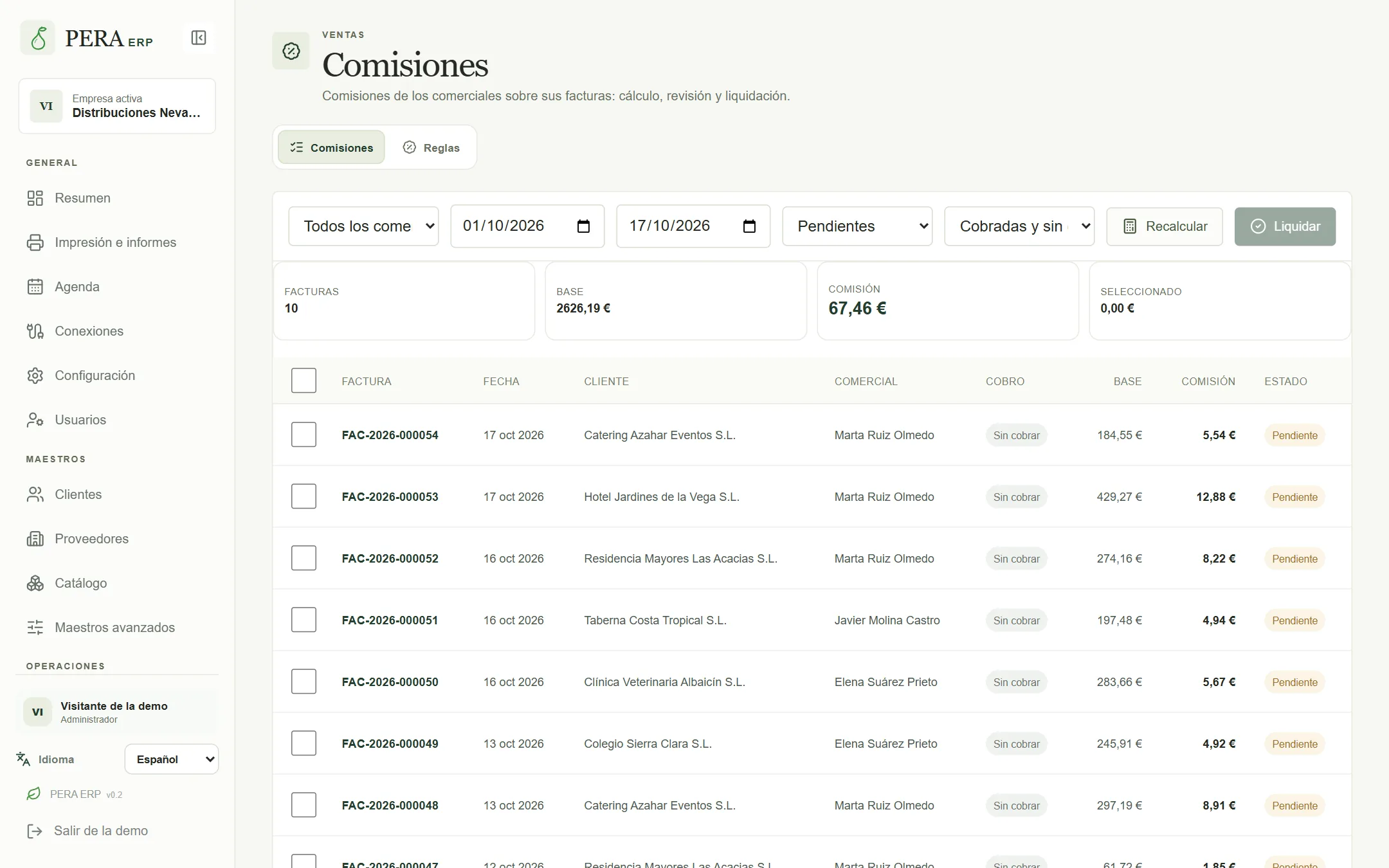Open the Pendientes status dropdown
The image size is (1389, 868).
pyautogui.click(x=857, y=226)
